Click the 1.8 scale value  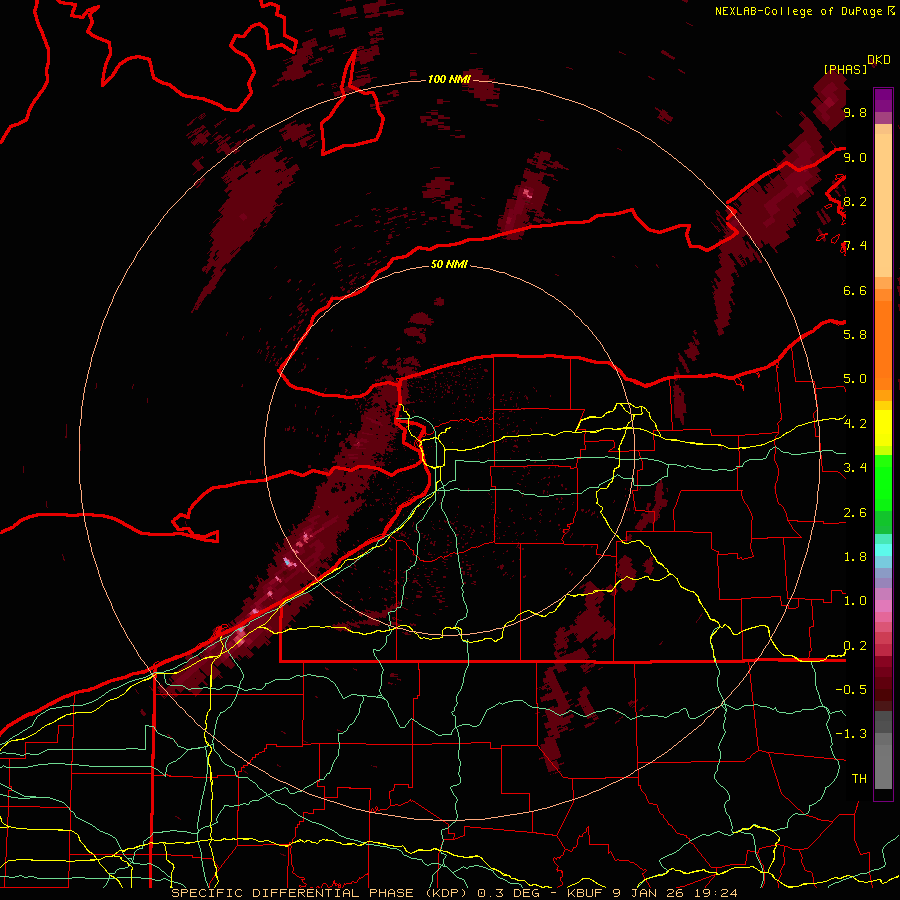point(855,557)
